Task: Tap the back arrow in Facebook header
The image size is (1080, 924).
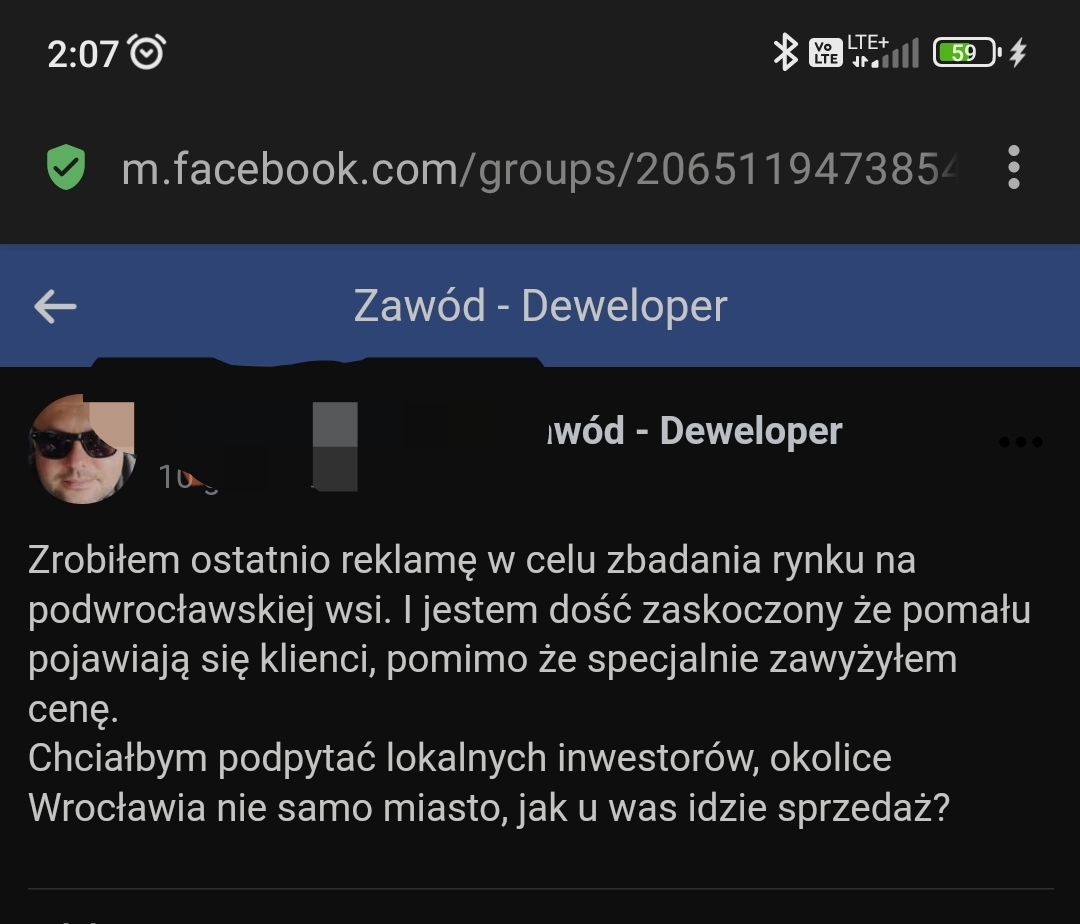Action: pos(55,306)
